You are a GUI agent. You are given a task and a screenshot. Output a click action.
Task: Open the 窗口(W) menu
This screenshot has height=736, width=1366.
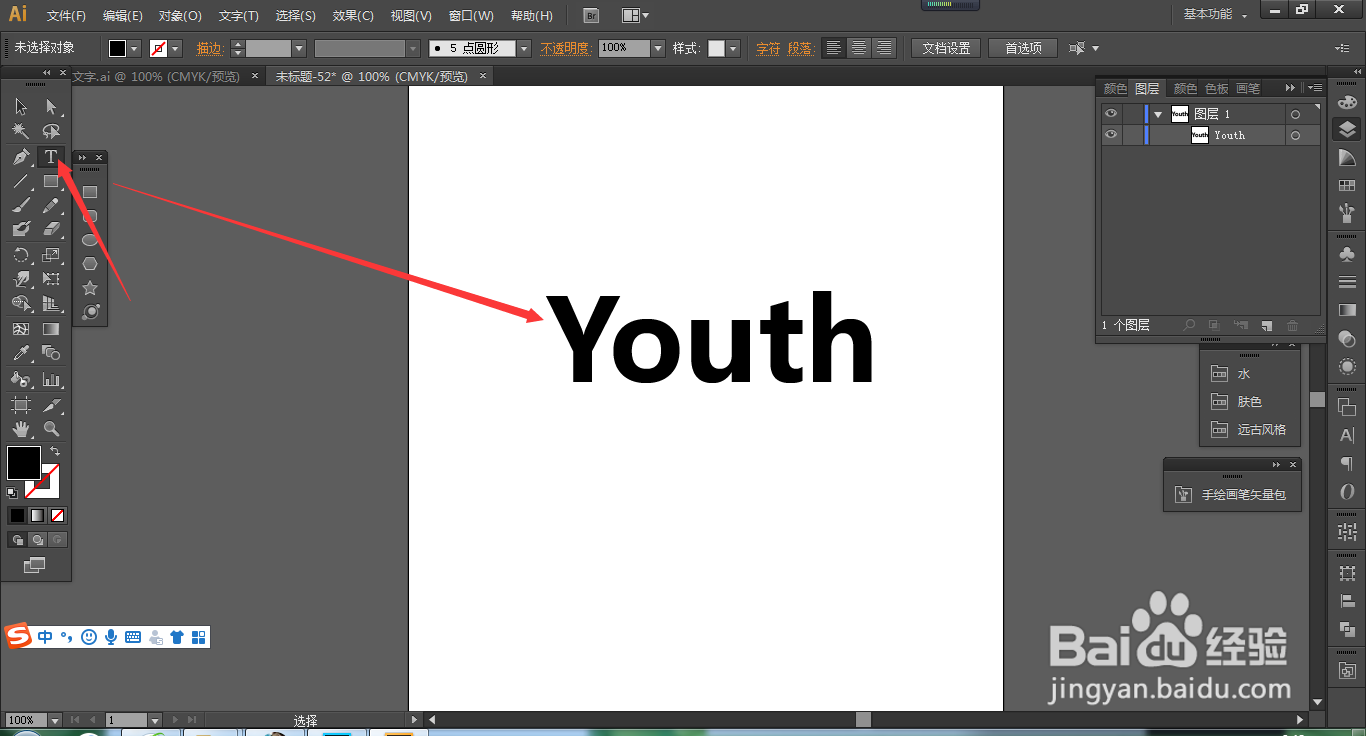point(471,16)
